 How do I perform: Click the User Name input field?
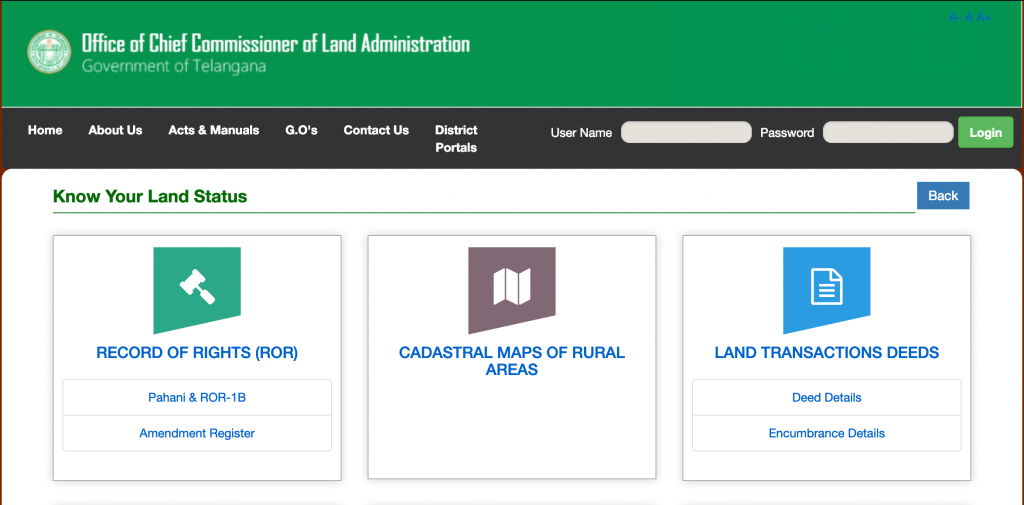click(686, 132)
